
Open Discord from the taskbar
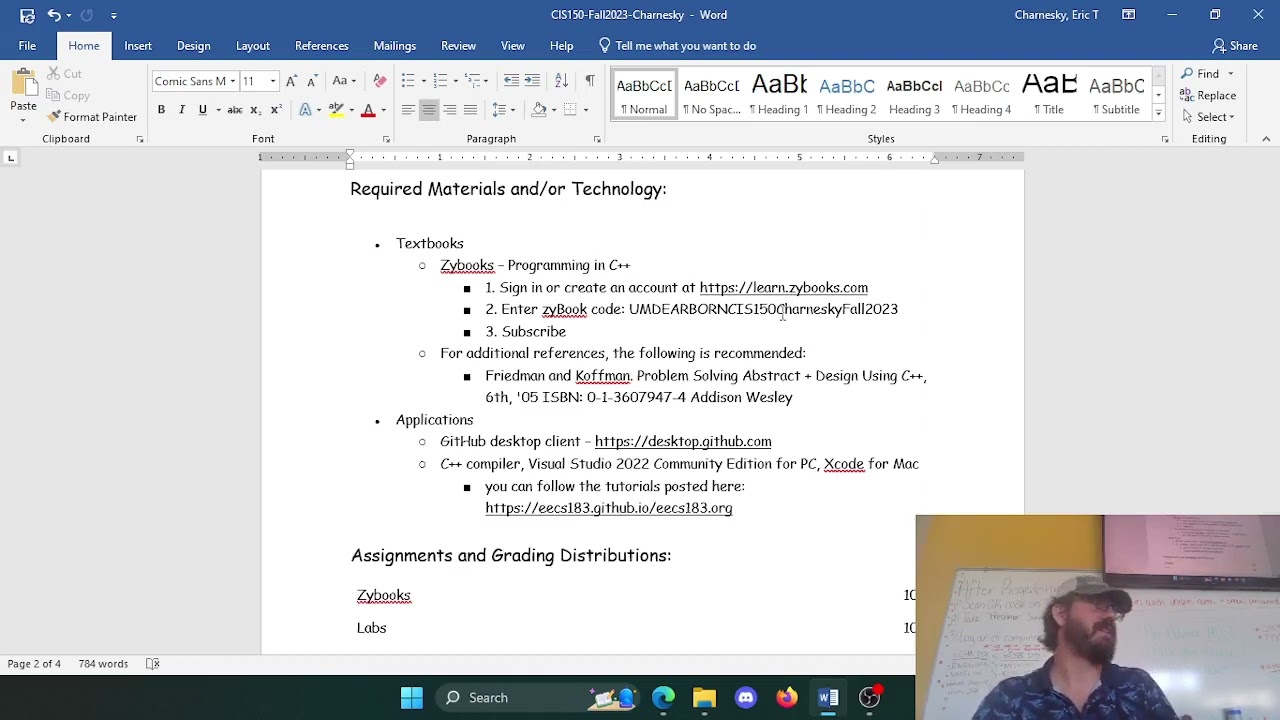[x=746, y=698]
